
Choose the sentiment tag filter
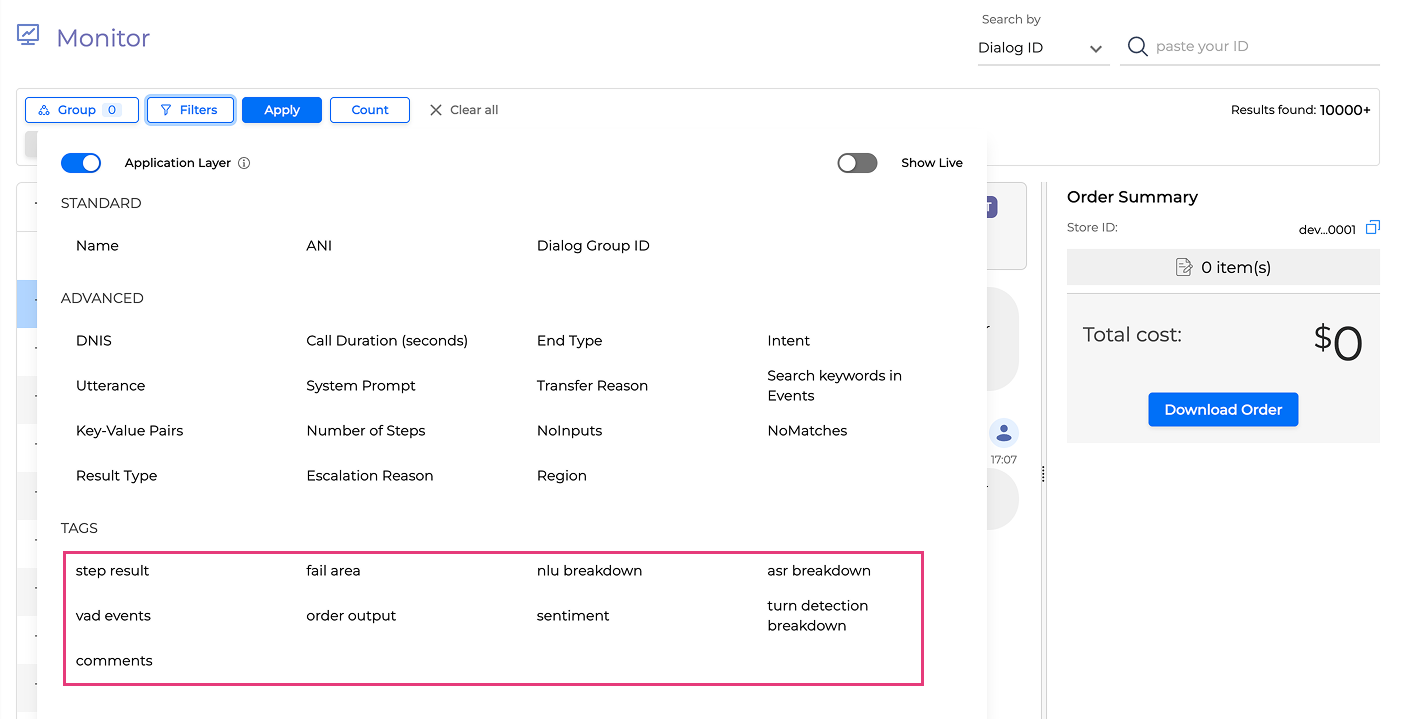coord(573,616)
